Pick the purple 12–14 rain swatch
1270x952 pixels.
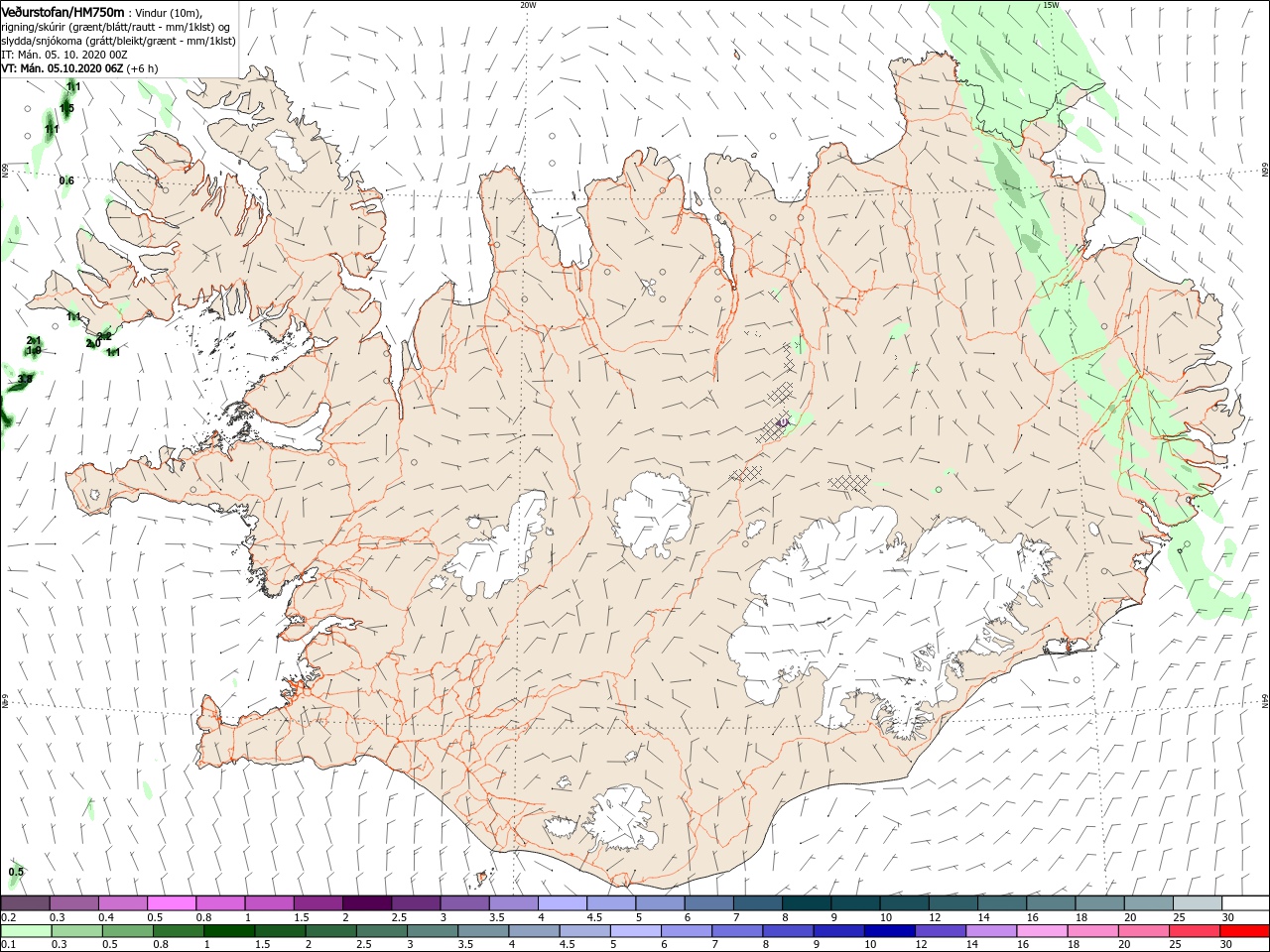tap(939, 931)
